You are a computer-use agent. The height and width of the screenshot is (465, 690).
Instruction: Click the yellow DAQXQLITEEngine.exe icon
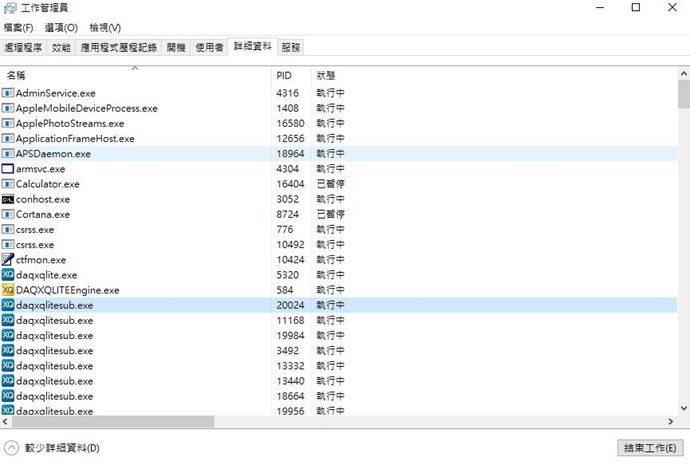tap(8, 290)
